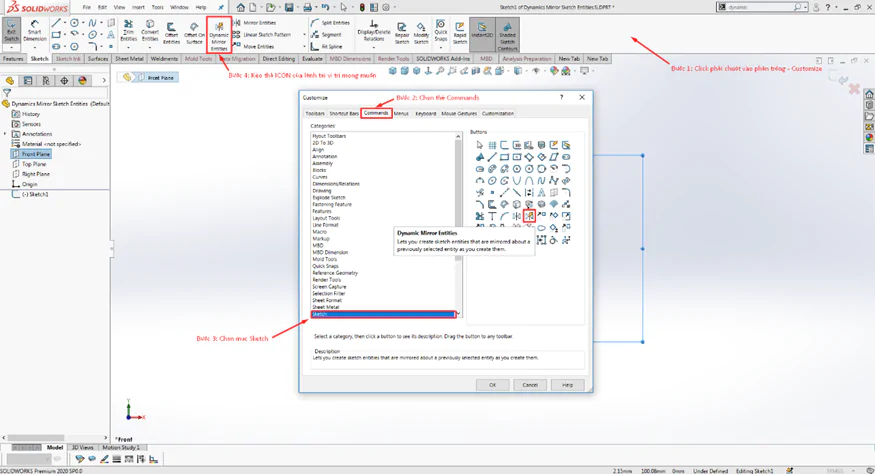
Task: Switch to the Evaluate ribbon tab
Action: point(312,59)
